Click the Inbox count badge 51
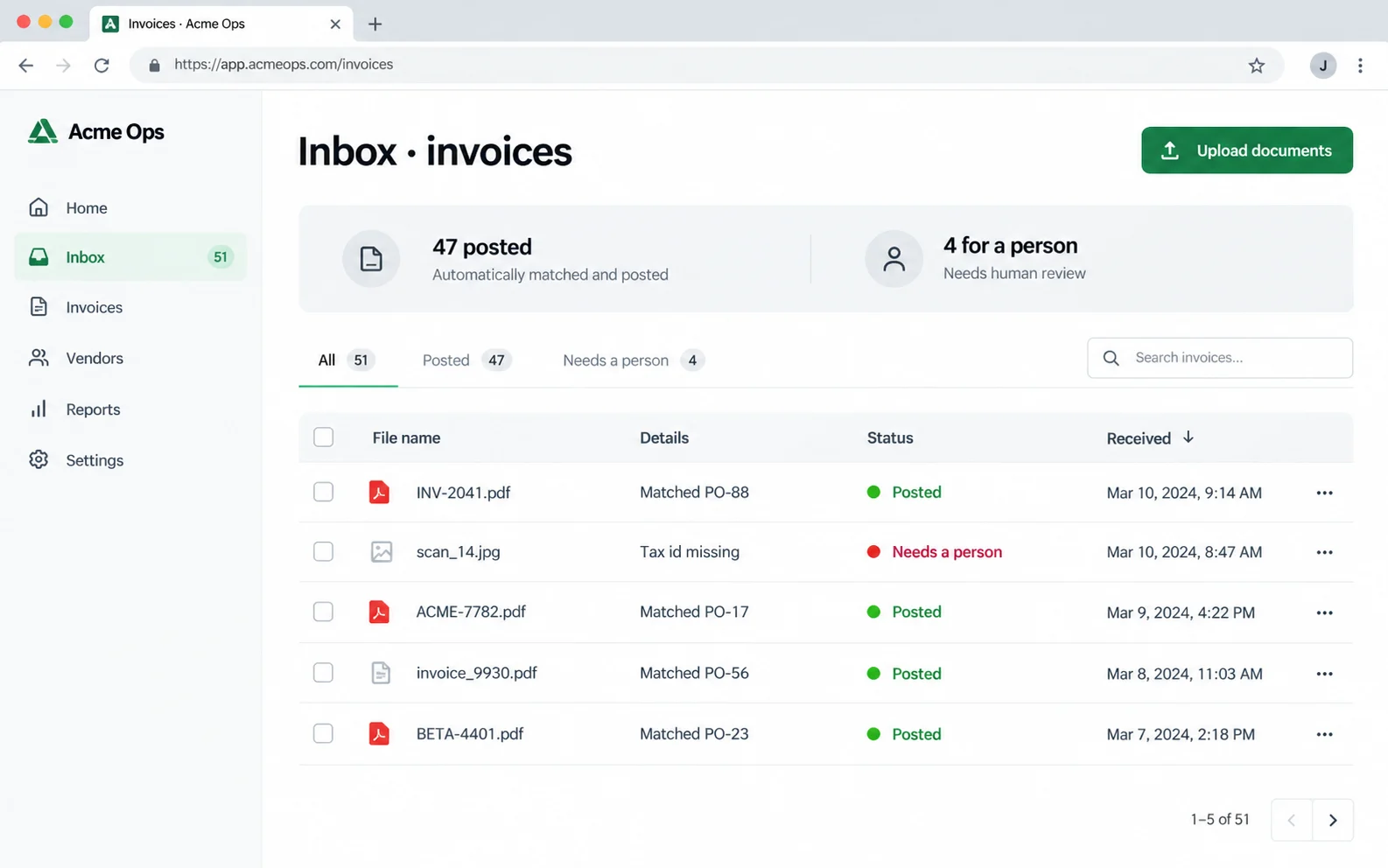Image resolution: width=1388 pixels, height=868 pixels. click(x=221, y=257)
